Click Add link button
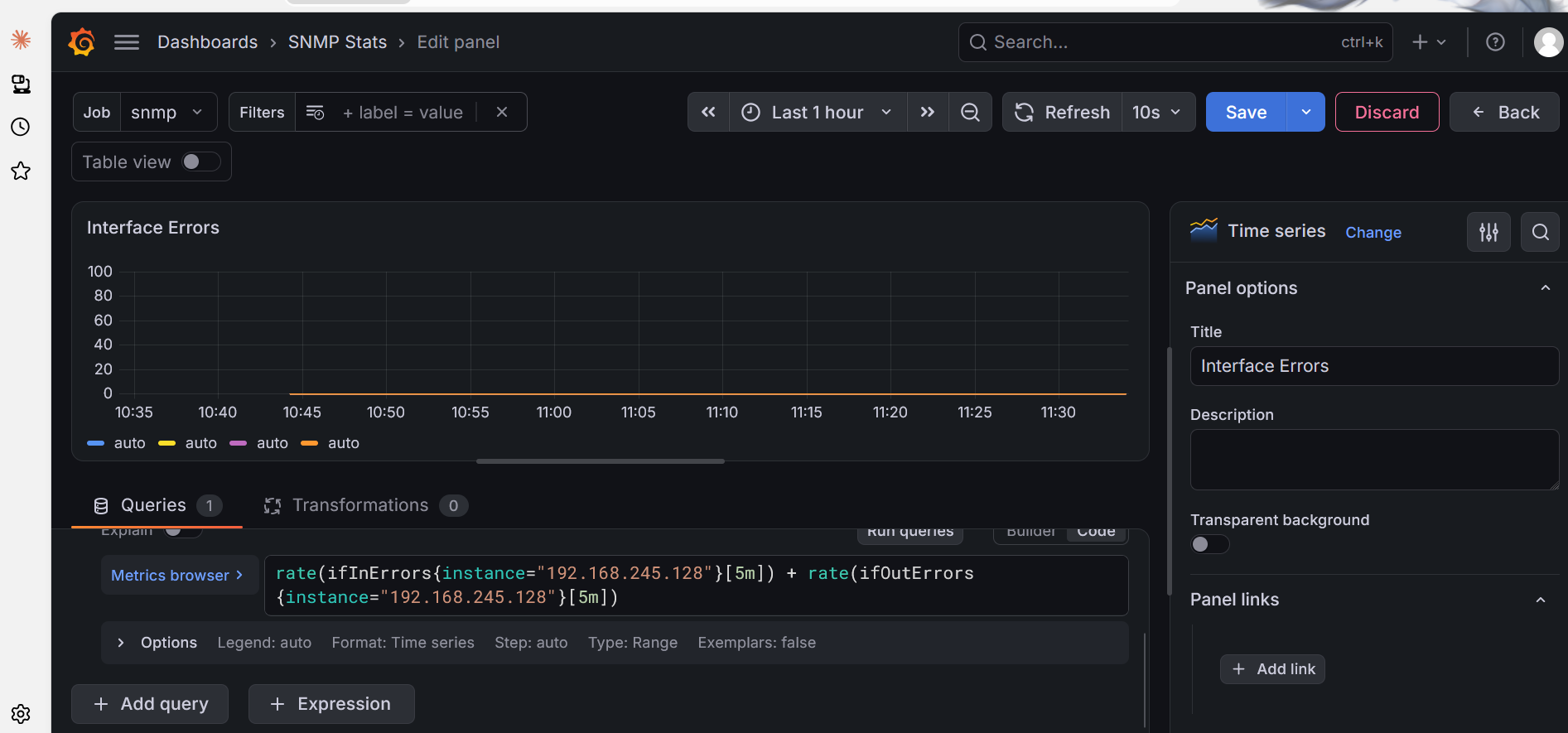1568x733 pixels. pyautogui.click(x=1272, y=669)
